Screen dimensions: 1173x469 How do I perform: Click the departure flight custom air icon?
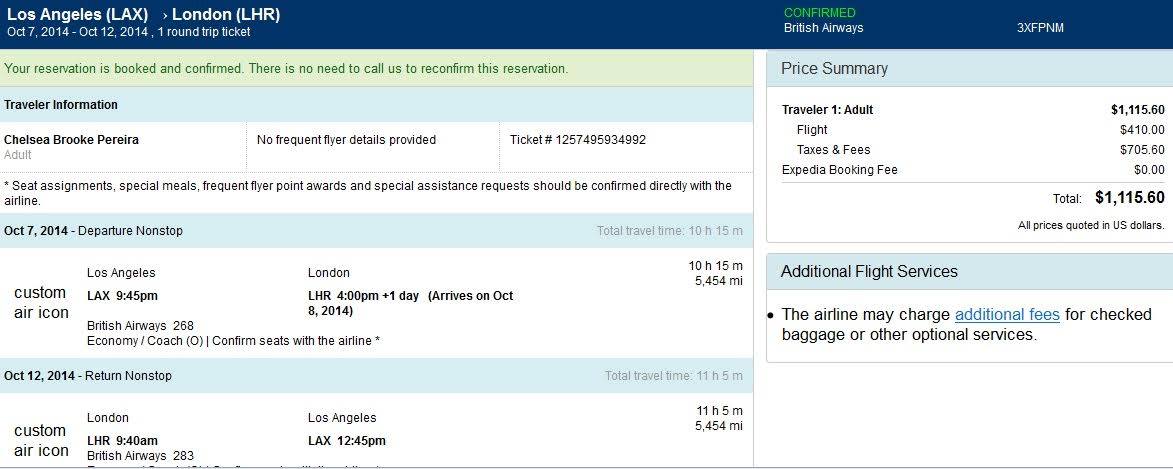tap(41, 302)
